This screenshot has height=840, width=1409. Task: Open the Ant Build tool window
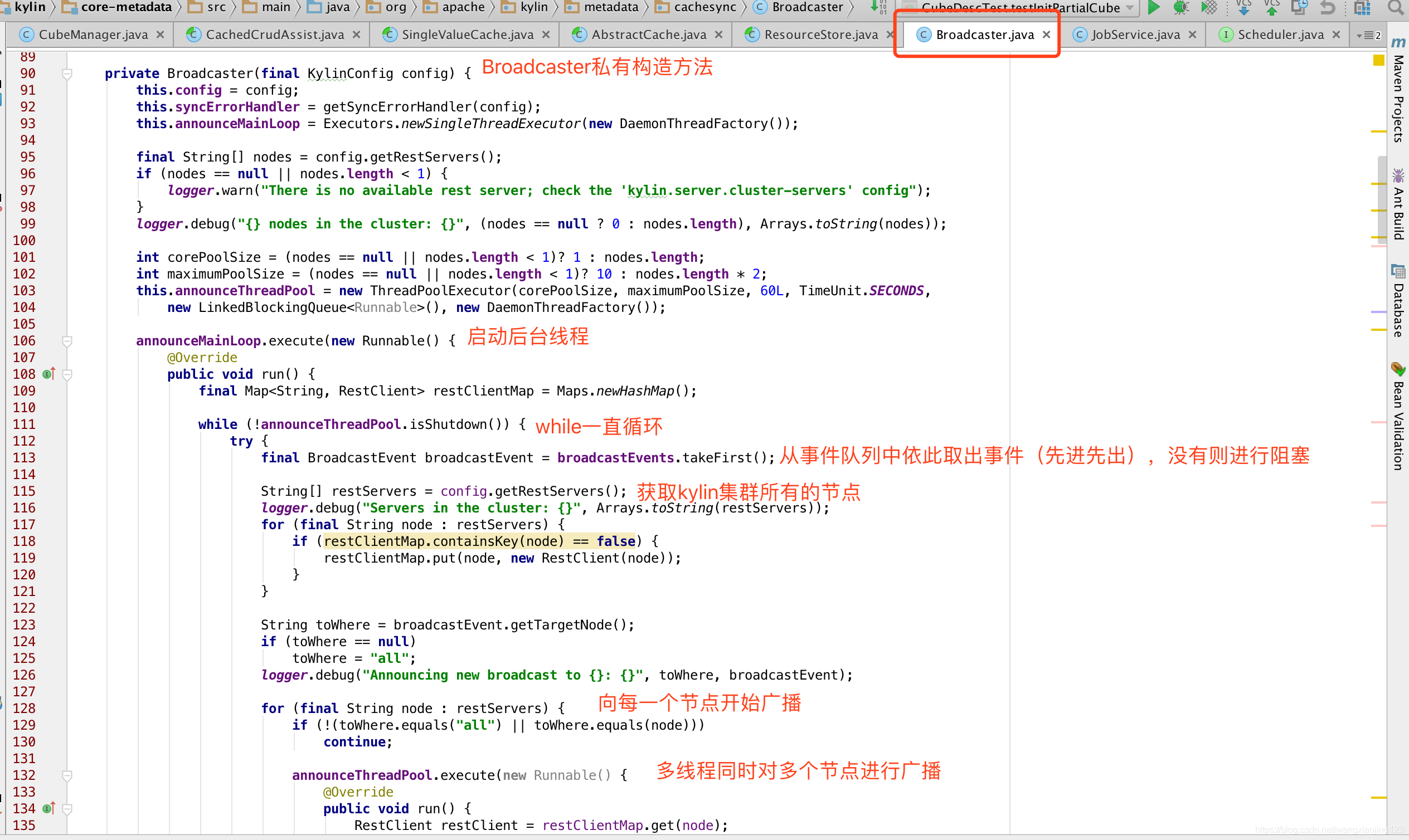(1398, 204)
